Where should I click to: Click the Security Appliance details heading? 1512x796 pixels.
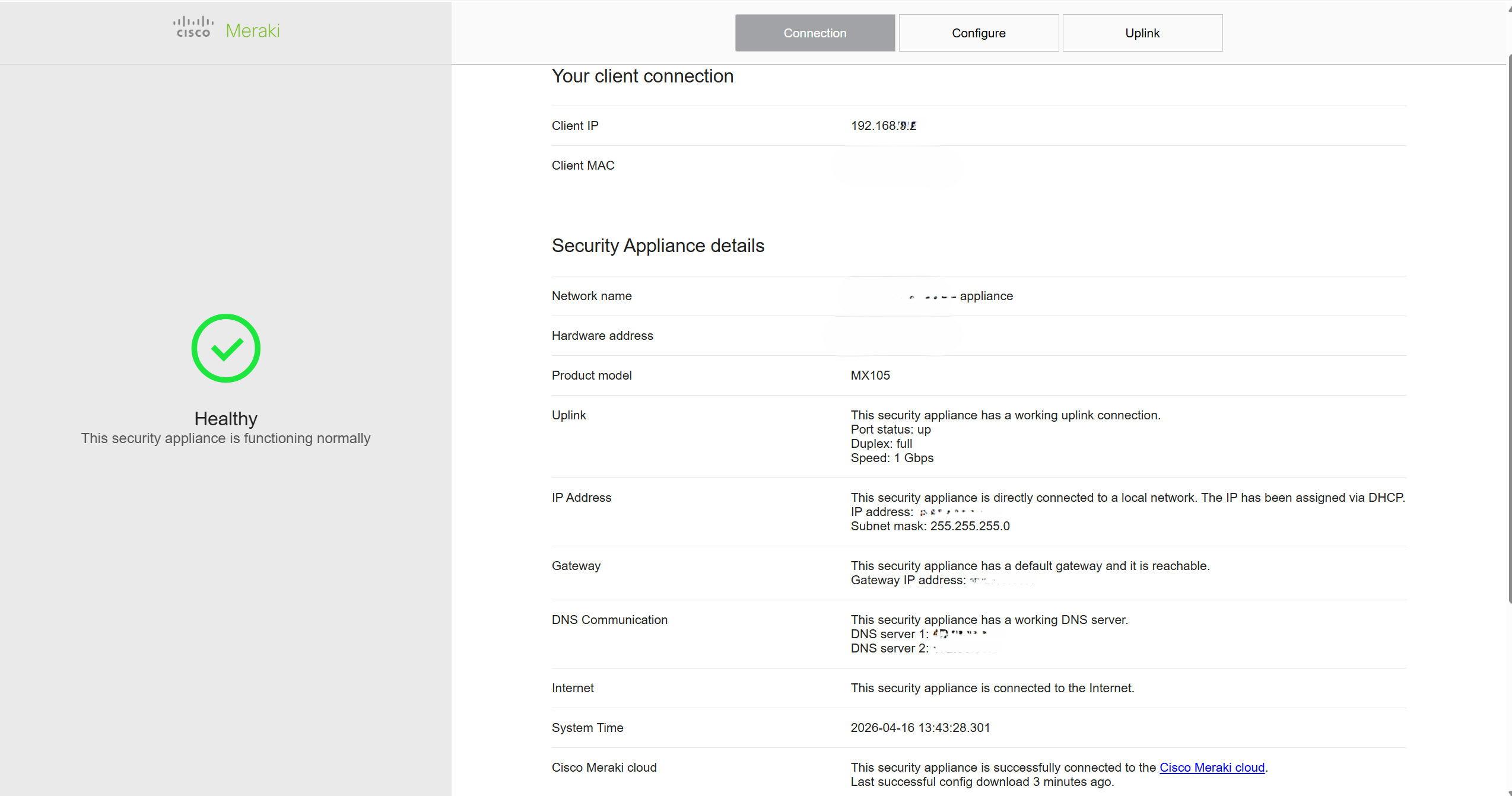pyautogui.click(x=657, y=246)
